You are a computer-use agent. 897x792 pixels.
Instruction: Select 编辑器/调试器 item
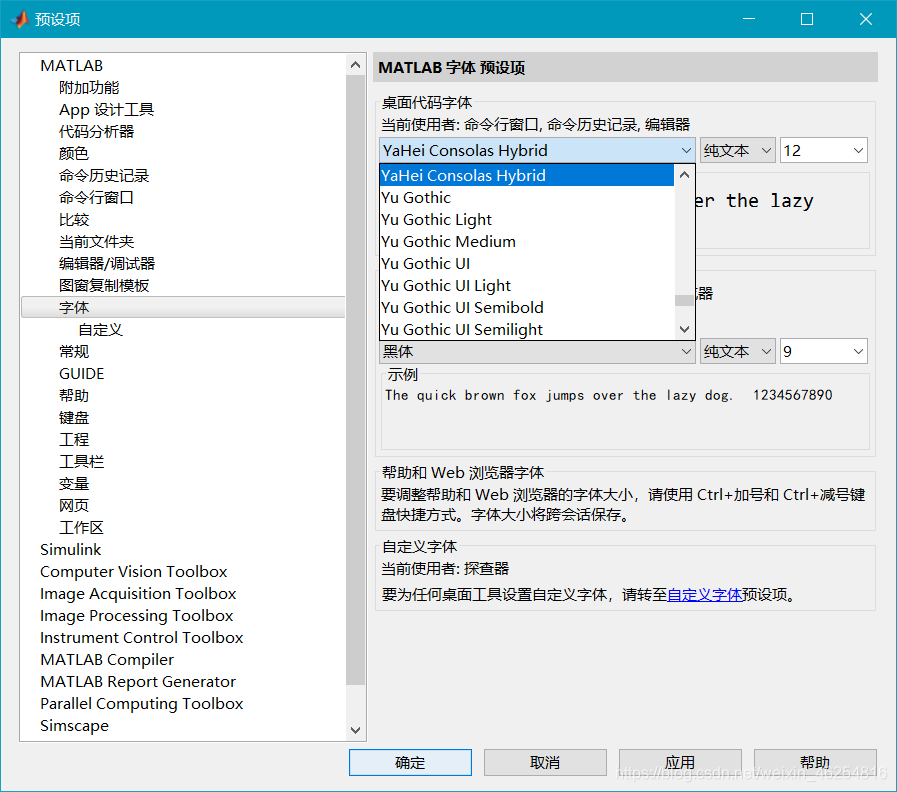[x=107, y=263]
